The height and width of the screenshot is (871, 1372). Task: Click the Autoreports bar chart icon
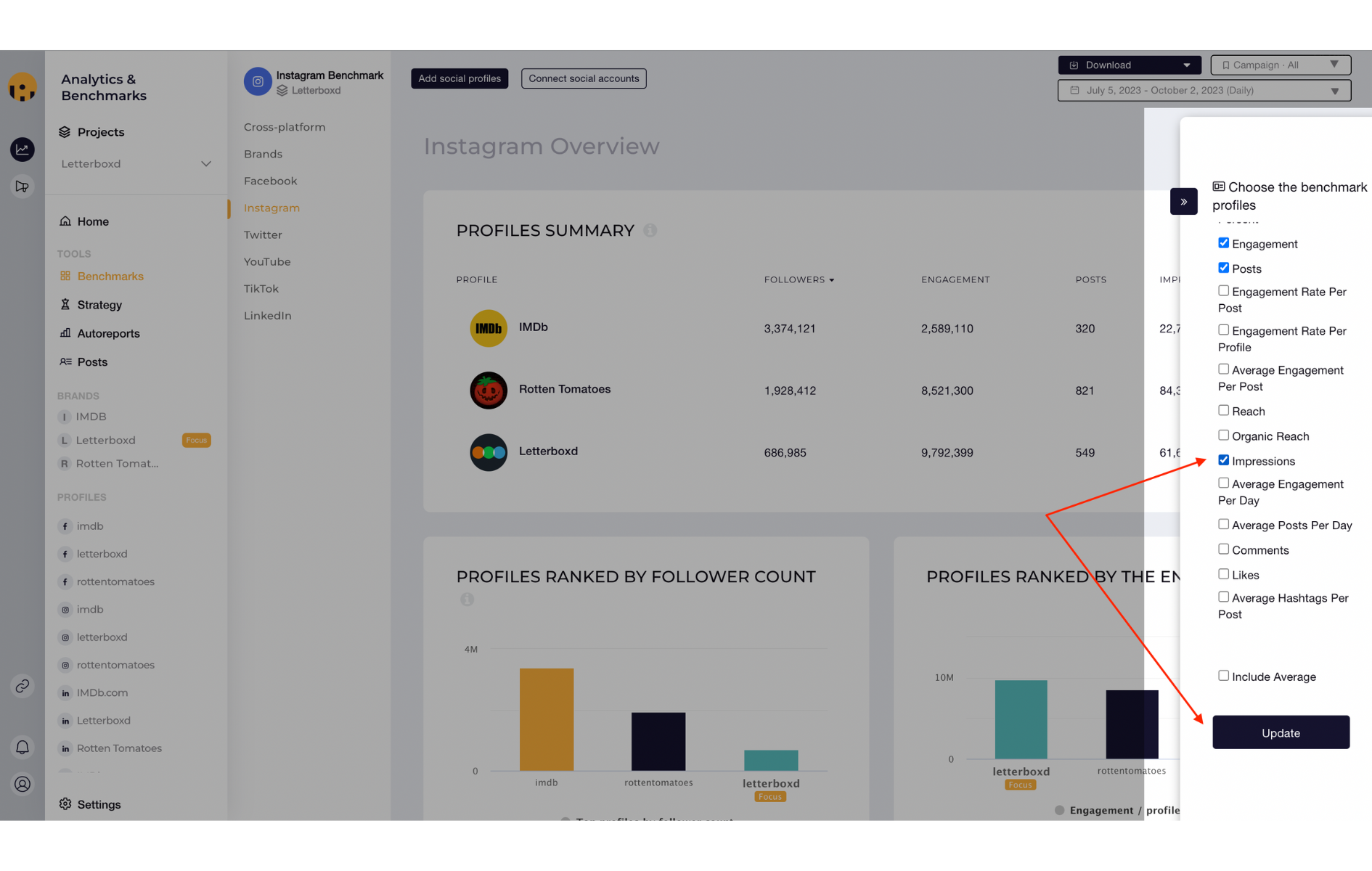coord(65,333)
